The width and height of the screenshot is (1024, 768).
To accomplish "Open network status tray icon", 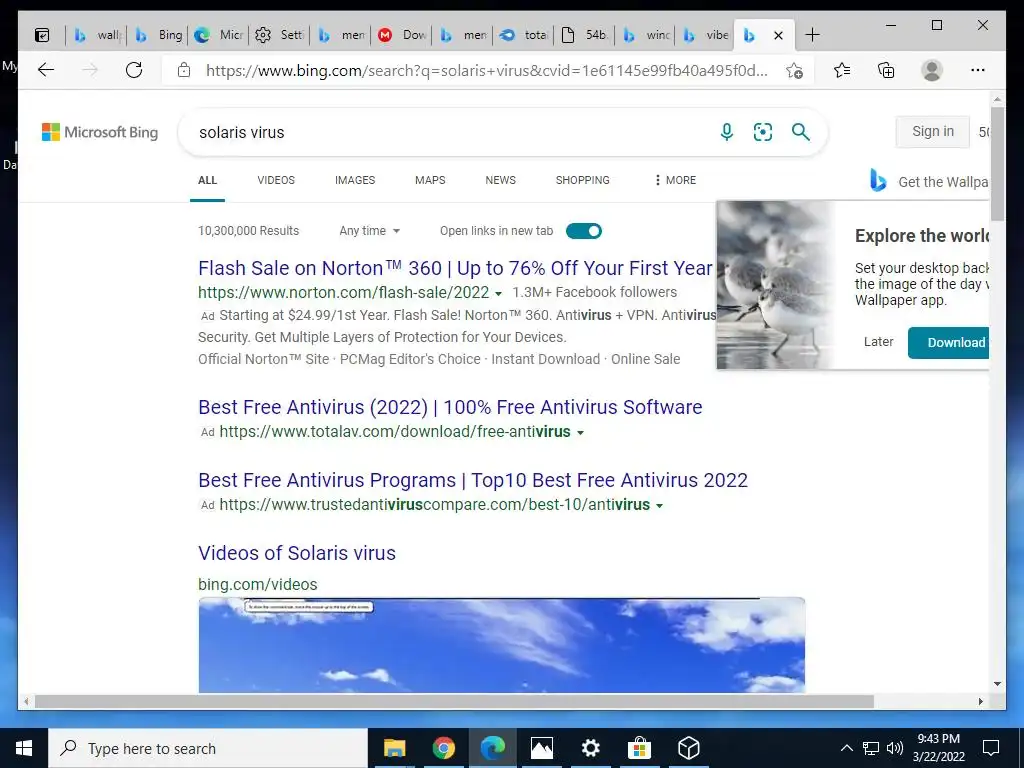I will (x=871, y=748).
